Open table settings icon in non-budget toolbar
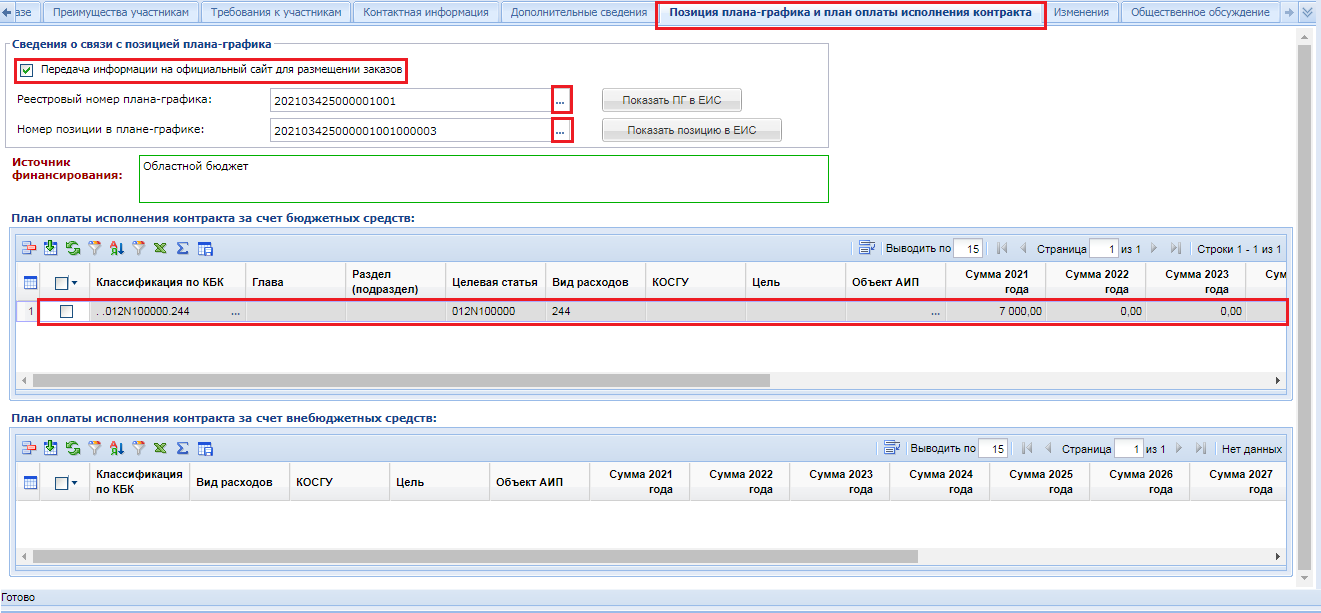Screen dimensions: 1321x613 tap(205, 448)
